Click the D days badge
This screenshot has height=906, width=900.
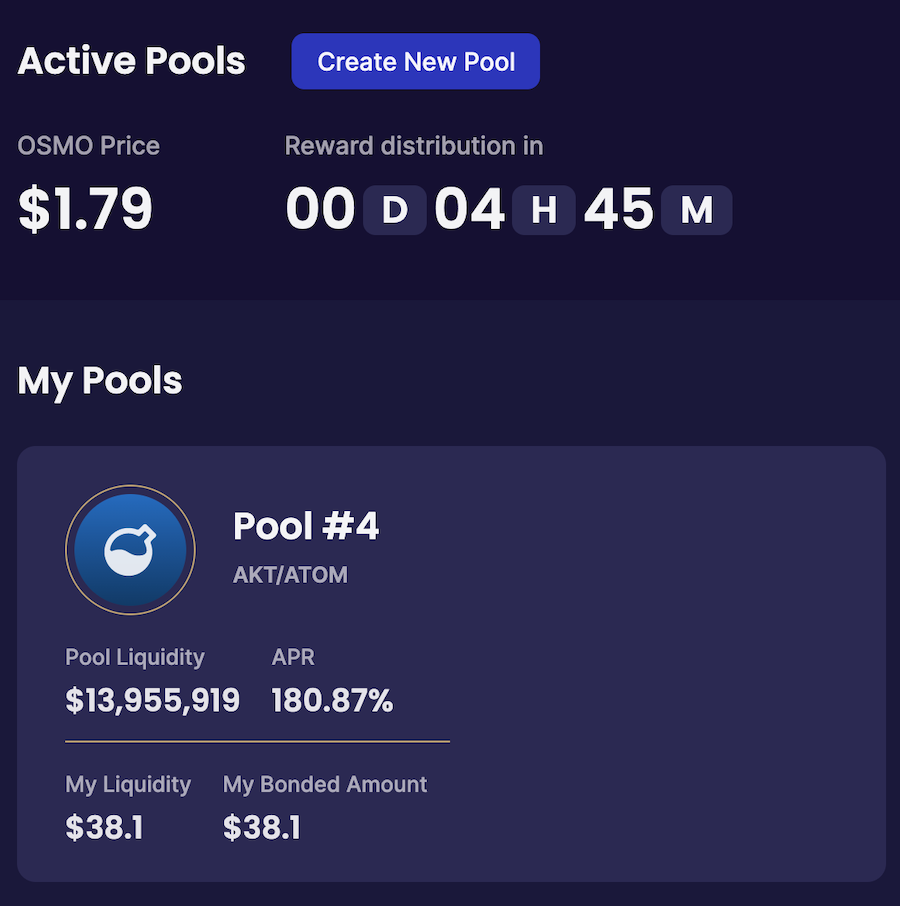coord(395,210)
